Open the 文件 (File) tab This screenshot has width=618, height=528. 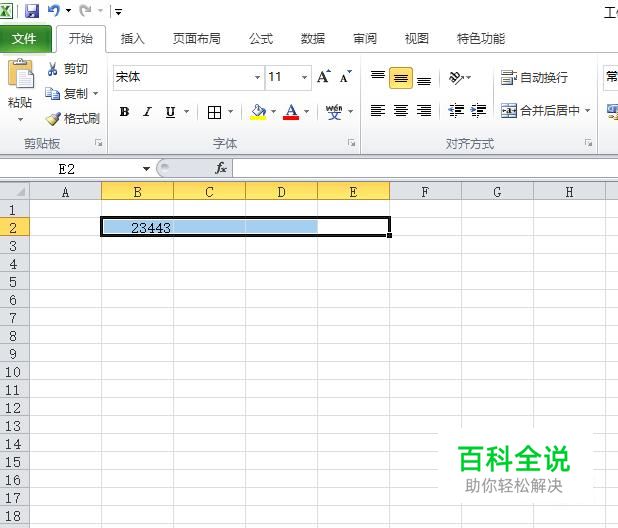pyautogui.click(x=25, y=39)
